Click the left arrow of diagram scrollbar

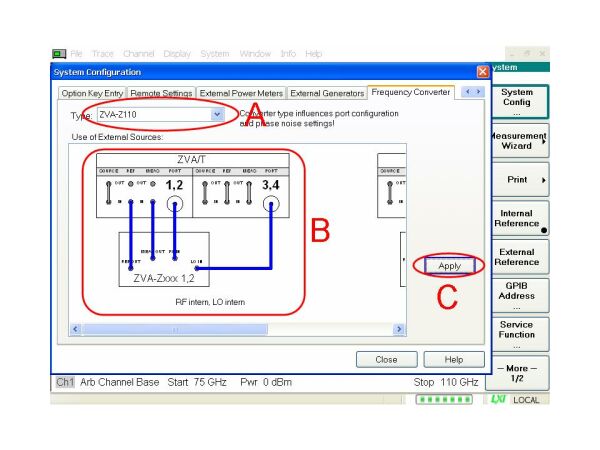75,329
